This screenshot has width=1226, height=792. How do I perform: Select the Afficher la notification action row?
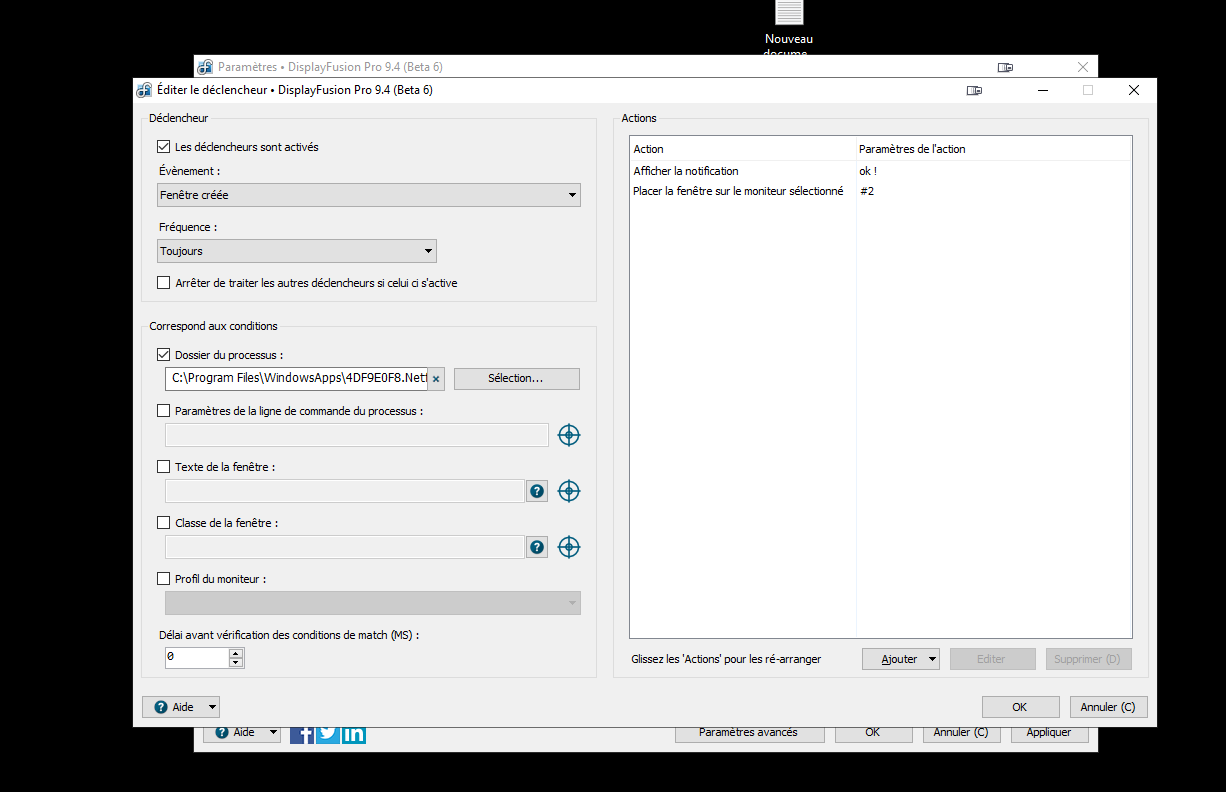click(x=881, y=171)
